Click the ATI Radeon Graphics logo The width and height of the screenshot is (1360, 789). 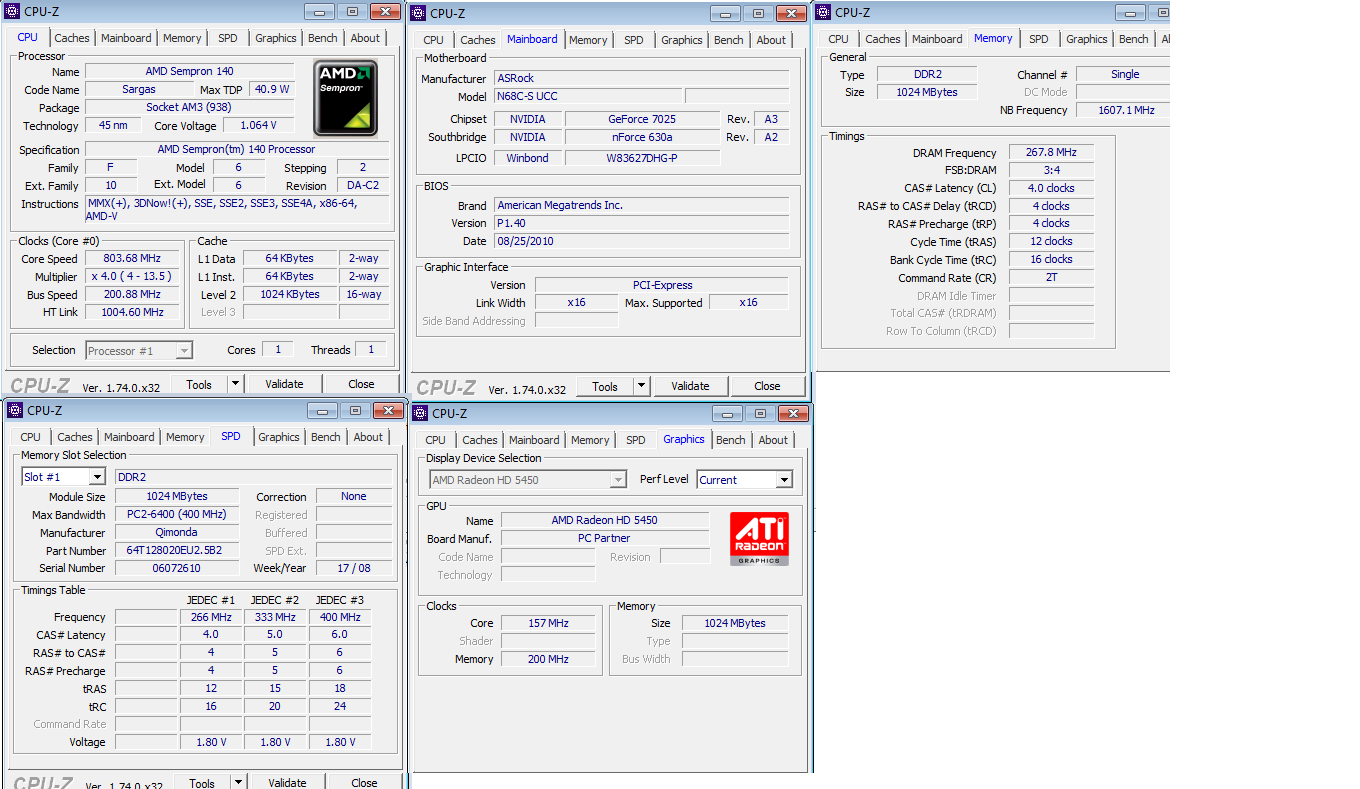tap(759, 539)
